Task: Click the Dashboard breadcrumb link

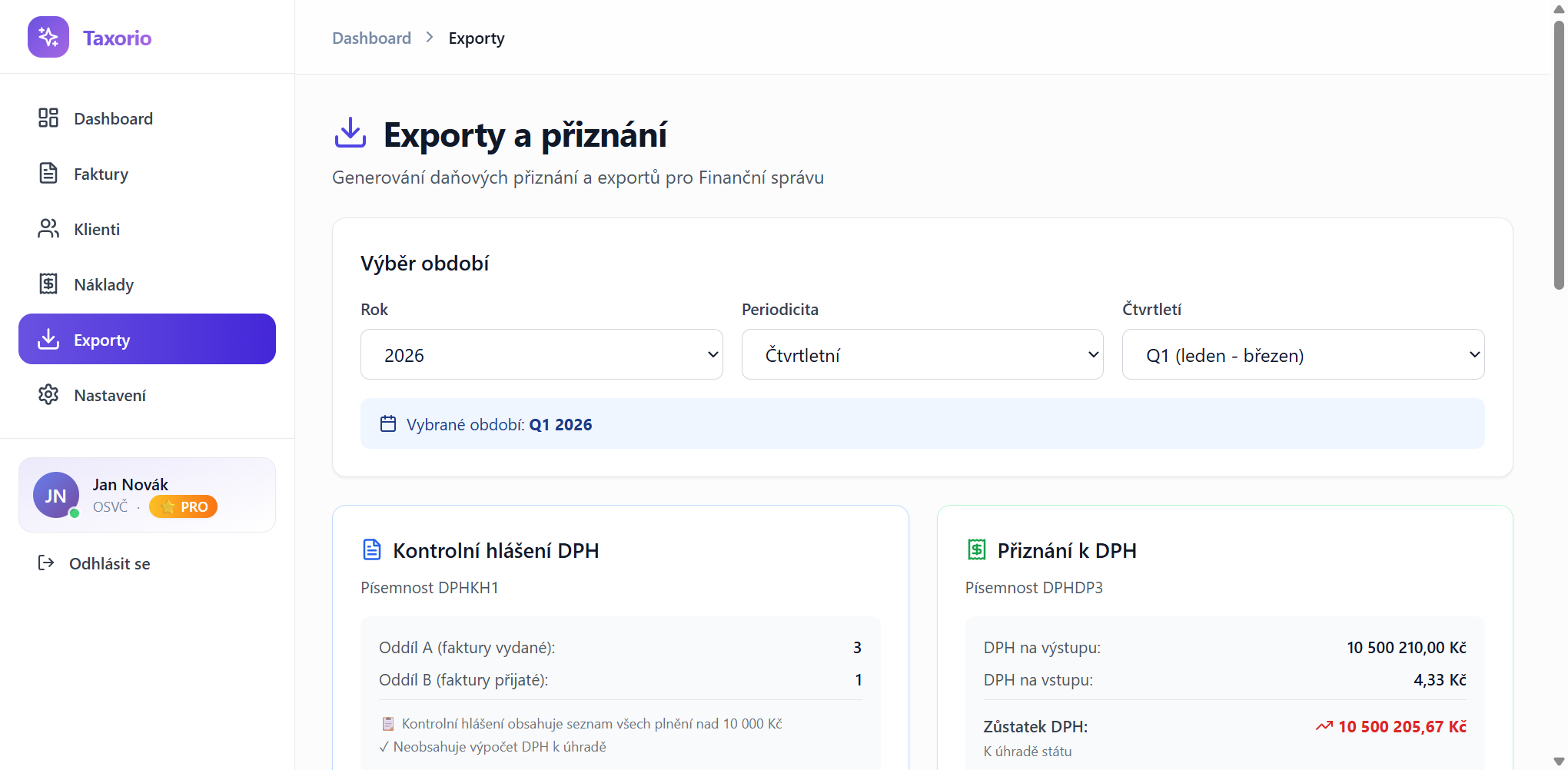Action: tap(371, 38)
